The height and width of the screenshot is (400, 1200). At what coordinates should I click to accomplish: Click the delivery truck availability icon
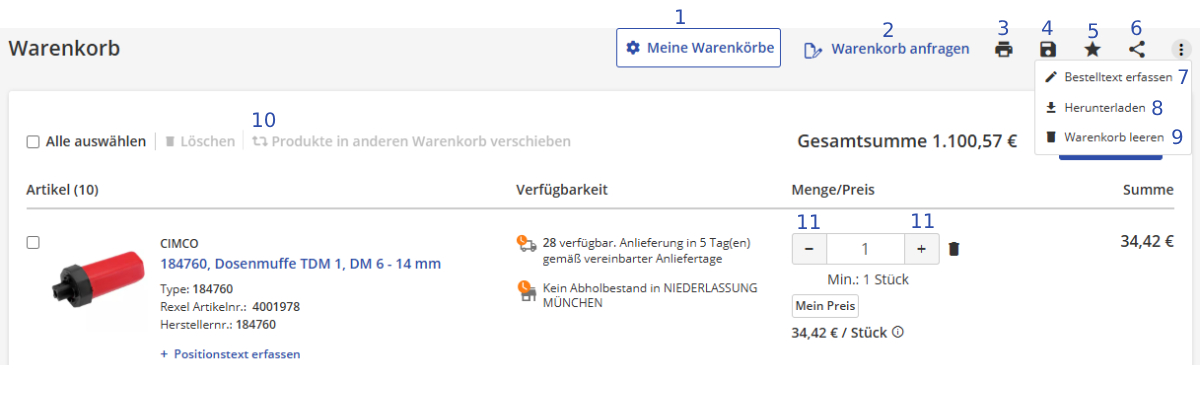coord(525,243)
